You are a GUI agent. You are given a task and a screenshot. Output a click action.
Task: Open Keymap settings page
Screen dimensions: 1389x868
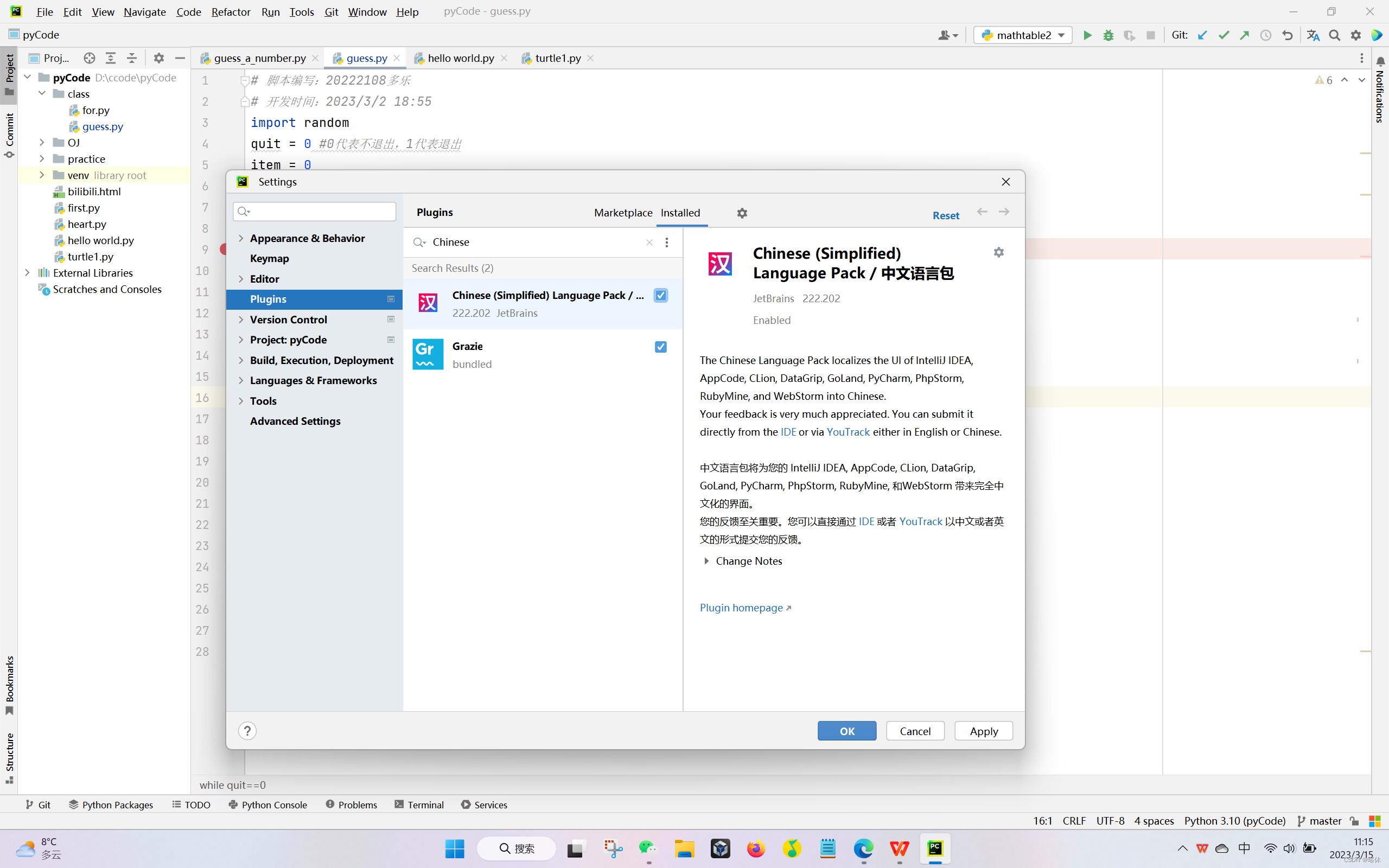pyautogui.click(x=269, y=258)
